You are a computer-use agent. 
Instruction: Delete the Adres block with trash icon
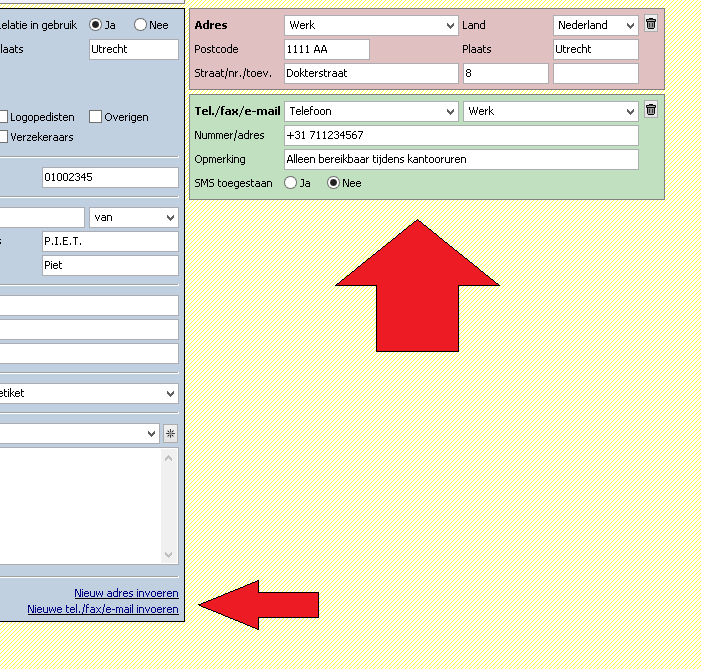(x=651, y=24)
